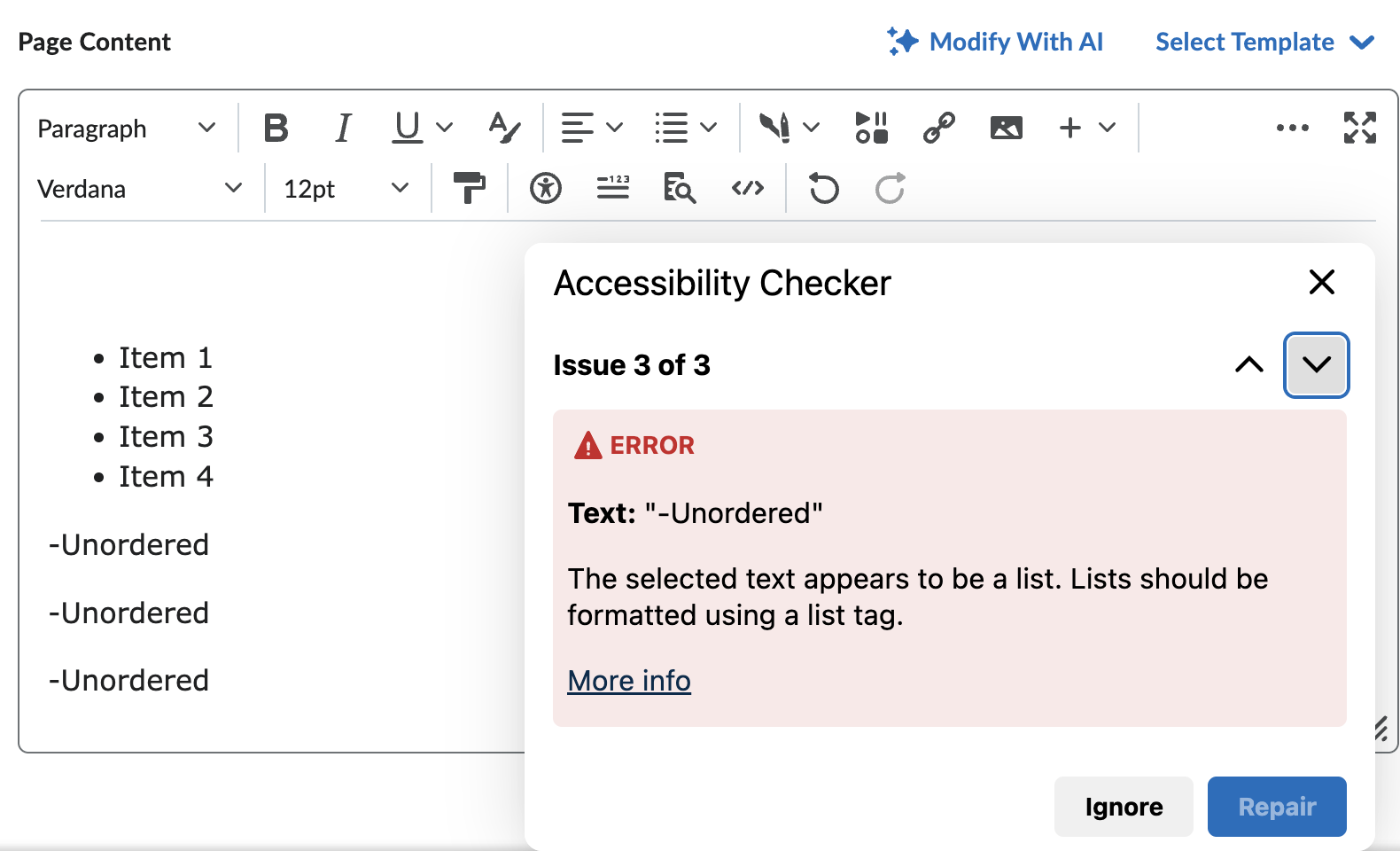Click the "Item 1" bullet text
The height and width of the screenshot is (851, 1400).
(x=167, y=358)
